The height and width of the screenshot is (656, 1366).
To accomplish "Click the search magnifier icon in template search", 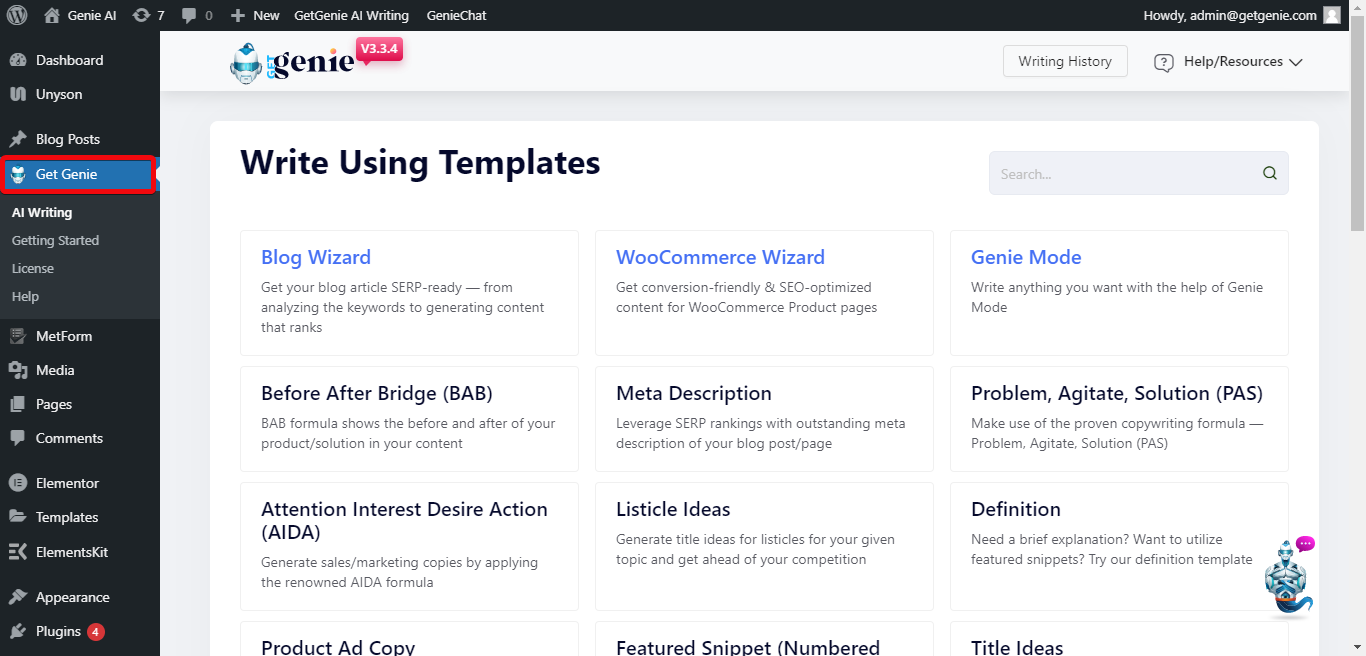I will click(x=1270, y=173).
